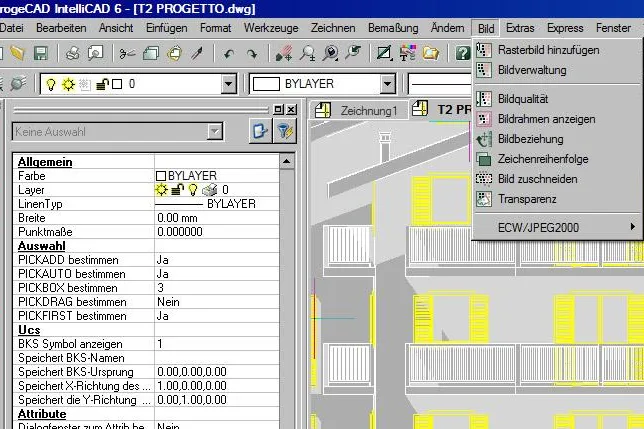The height and width of the screenshot is (429, 644).
Task: Open the Zeichnen menu
Action: 333,28
